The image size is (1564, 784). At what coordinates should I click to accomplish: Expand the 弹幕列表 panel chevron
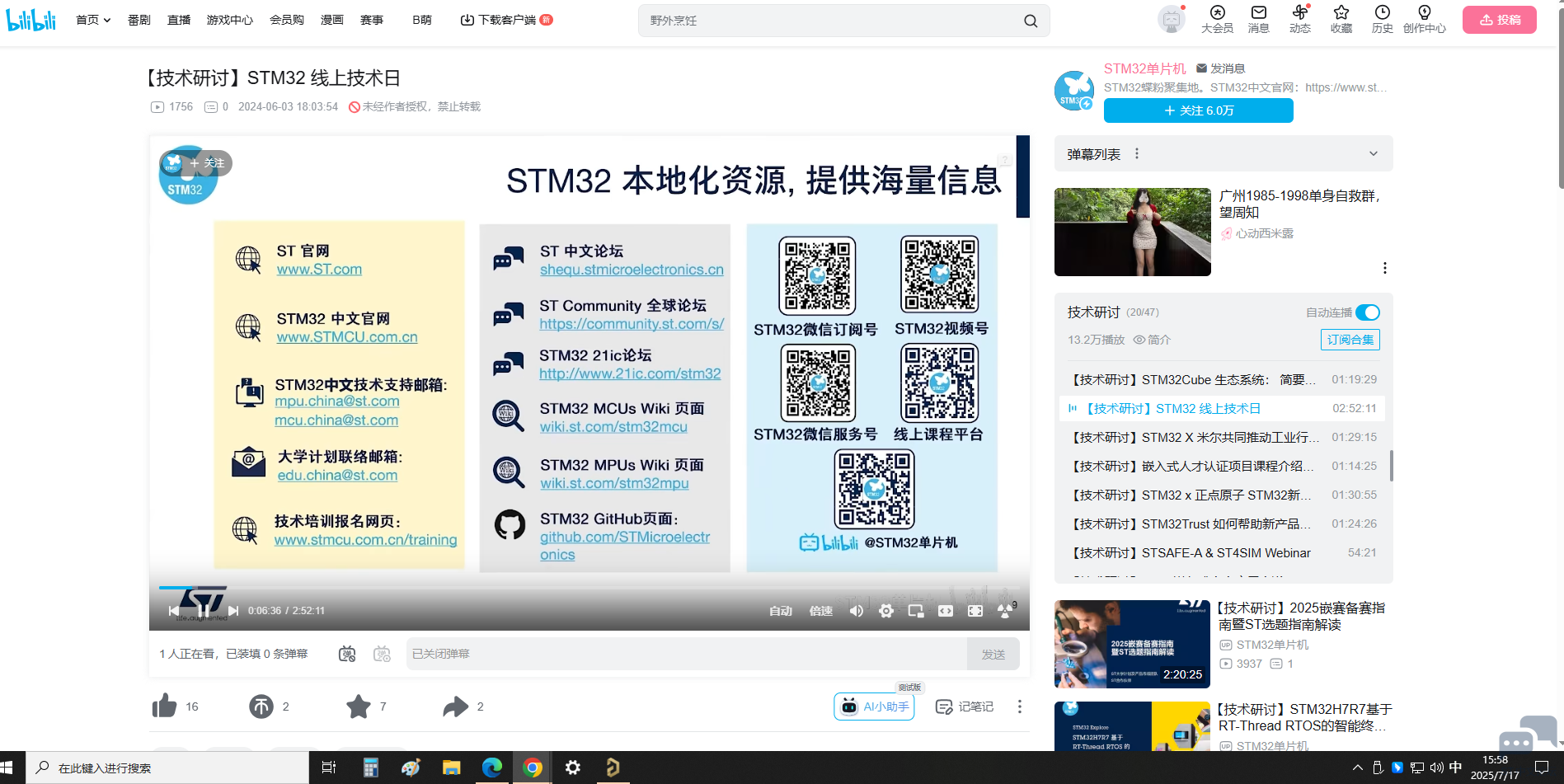tap(1374, 153)
